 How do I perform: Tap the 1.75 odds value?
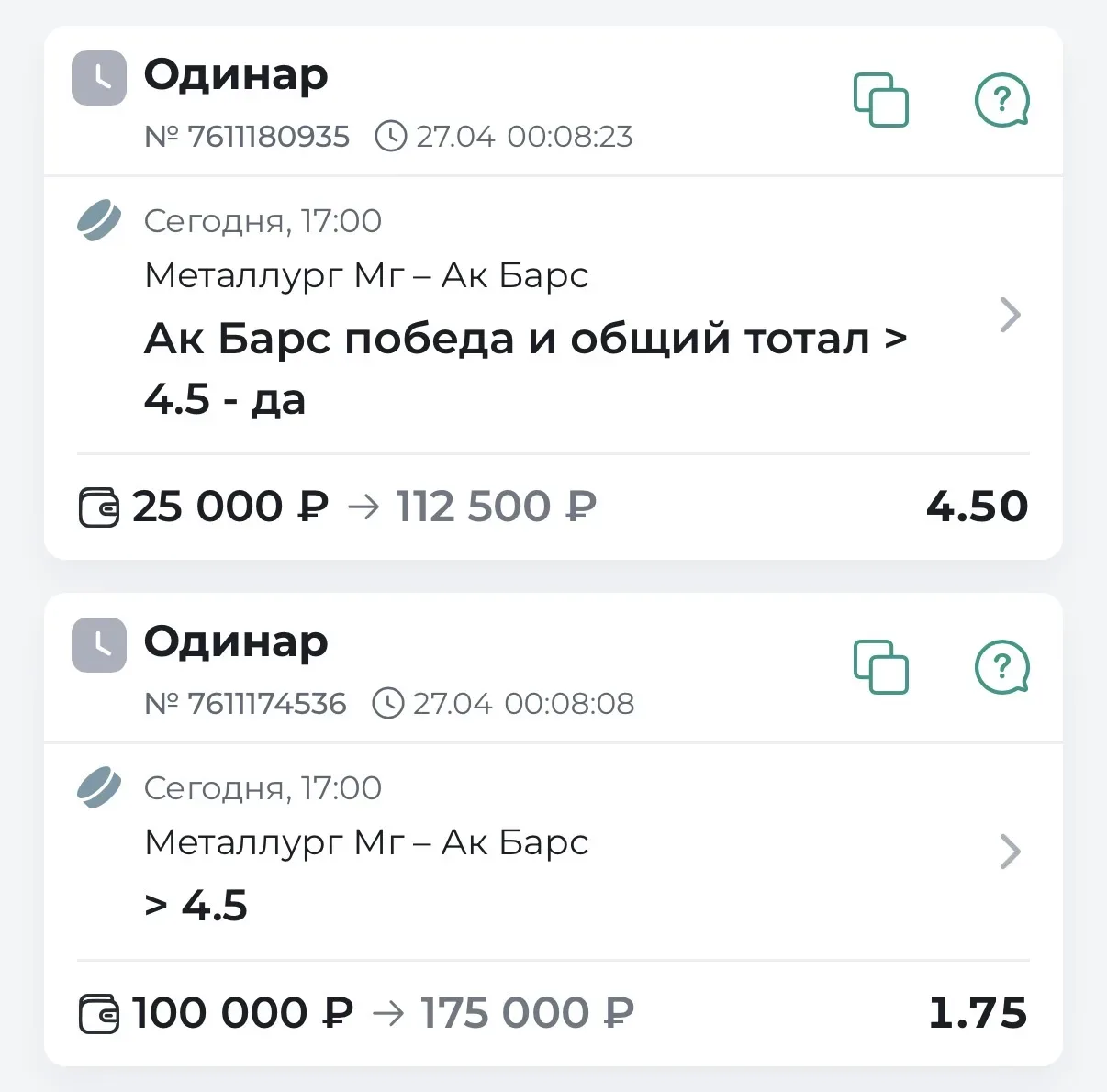(978, 1013)
